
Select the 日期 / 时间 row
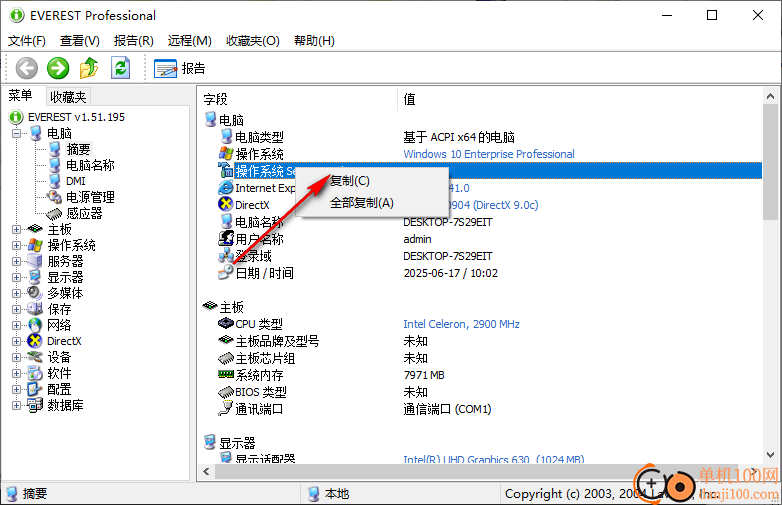pos(264,273)
